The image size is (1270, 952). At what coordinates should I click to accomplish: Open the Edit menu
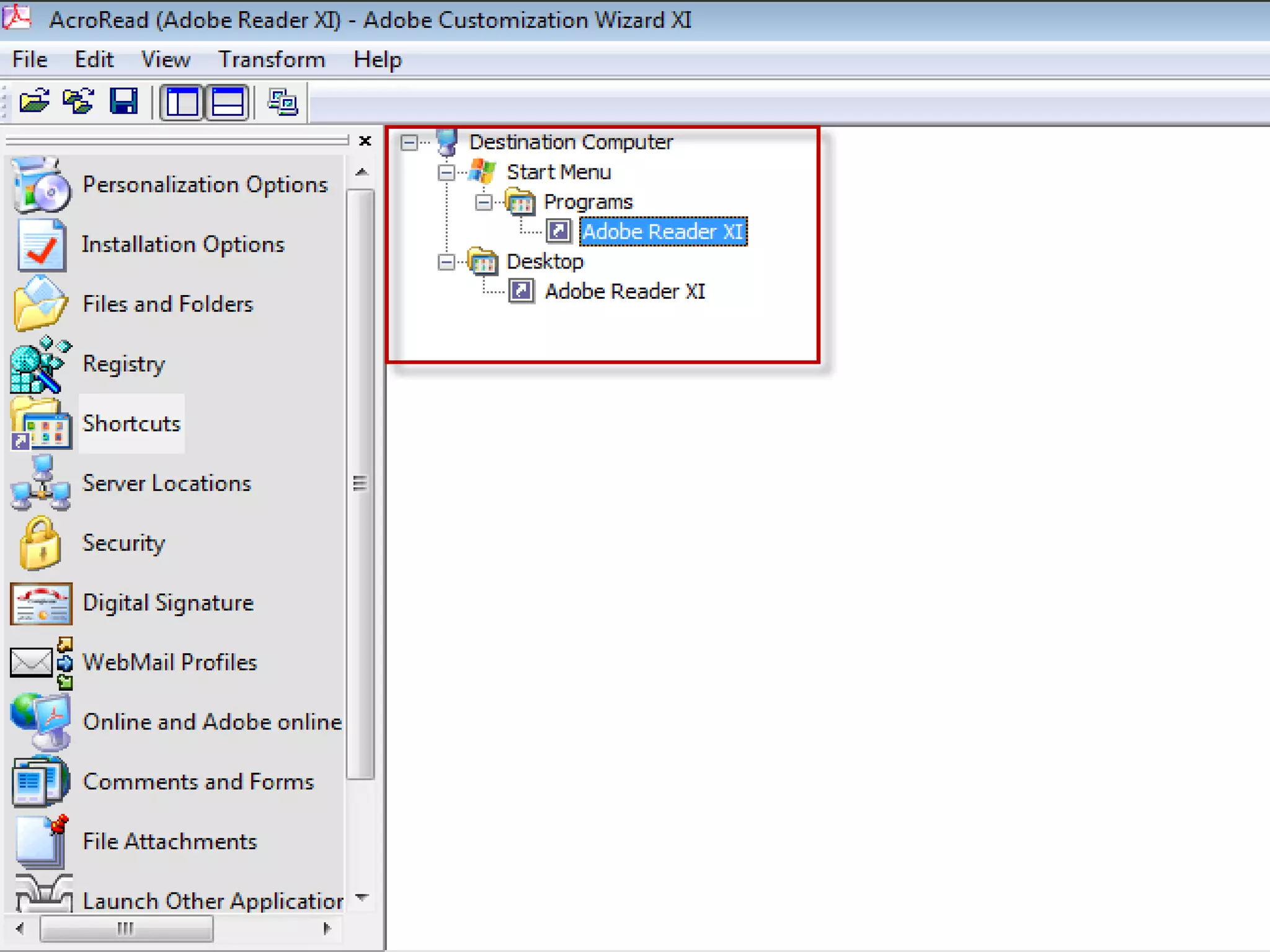click(x=94, y=59)
